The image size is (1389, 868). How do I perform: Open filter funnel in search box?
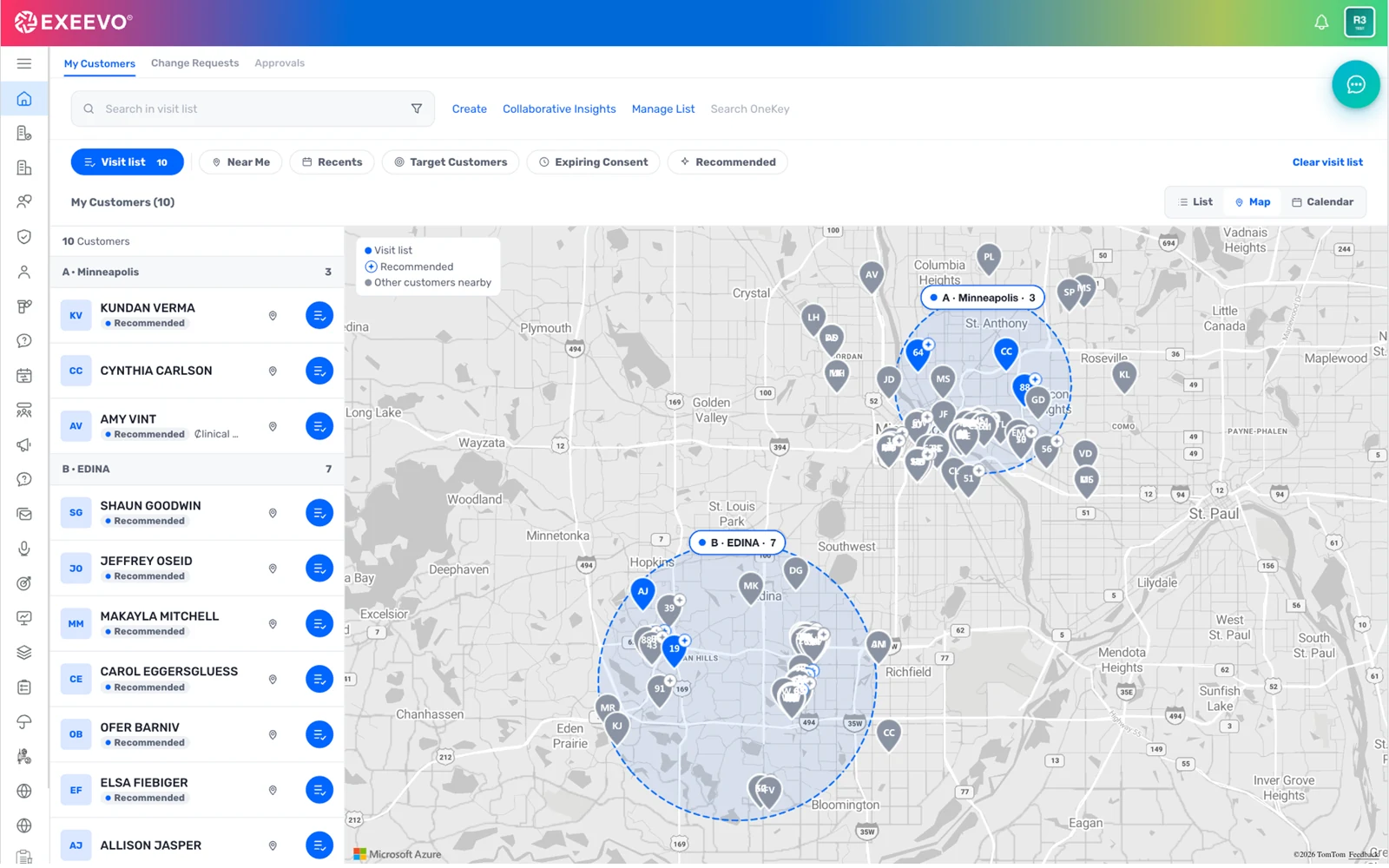click(x=417, y=108)
